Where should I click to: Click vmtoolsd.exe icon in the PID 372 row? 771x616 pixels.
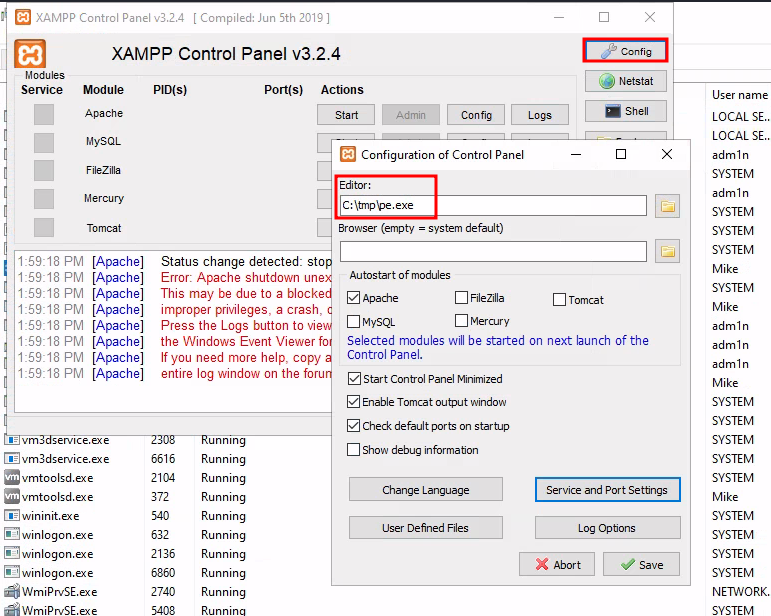coord(12,497)
